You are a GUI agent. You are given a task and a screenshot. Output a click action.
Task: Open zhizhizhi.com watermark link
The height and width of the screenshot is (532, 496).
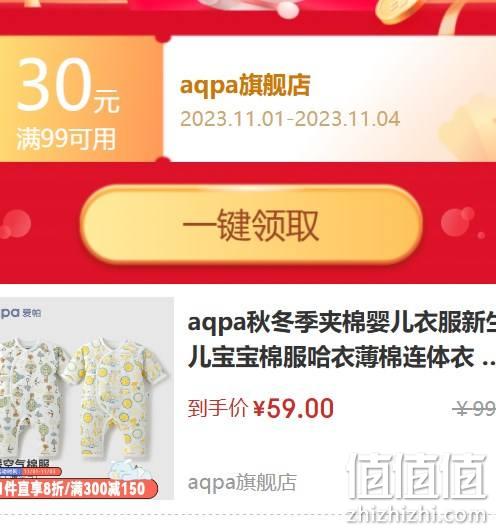coord(417,515)
